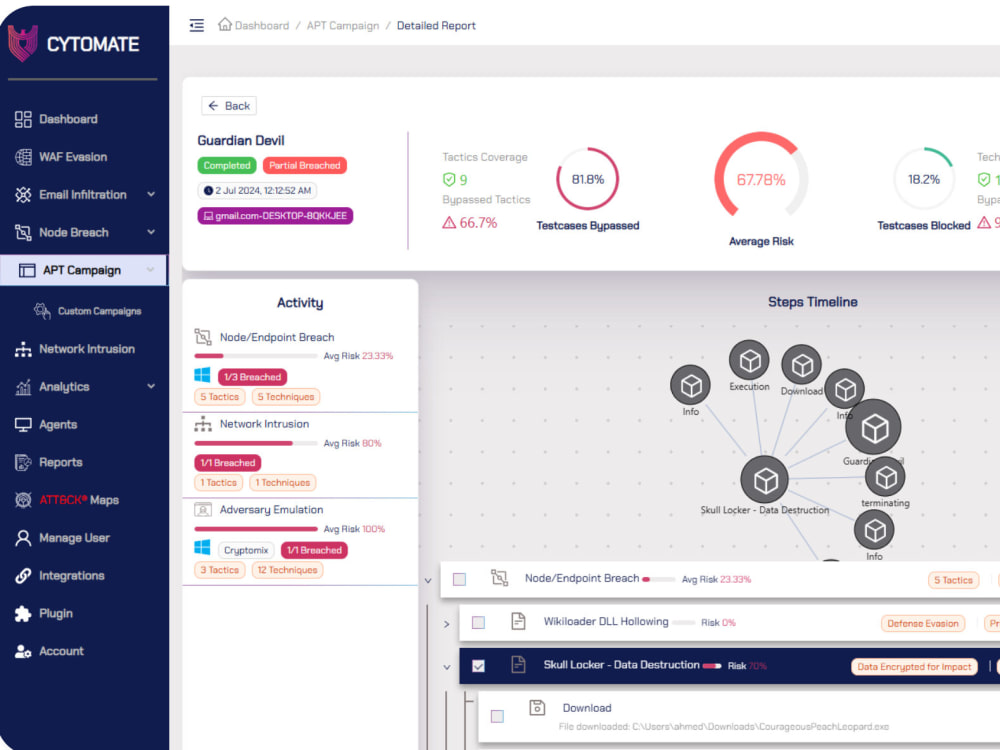The image size is (1000, 750).
Task: Click the large Guardian Devil timeline node
Action: pos(874,428)
